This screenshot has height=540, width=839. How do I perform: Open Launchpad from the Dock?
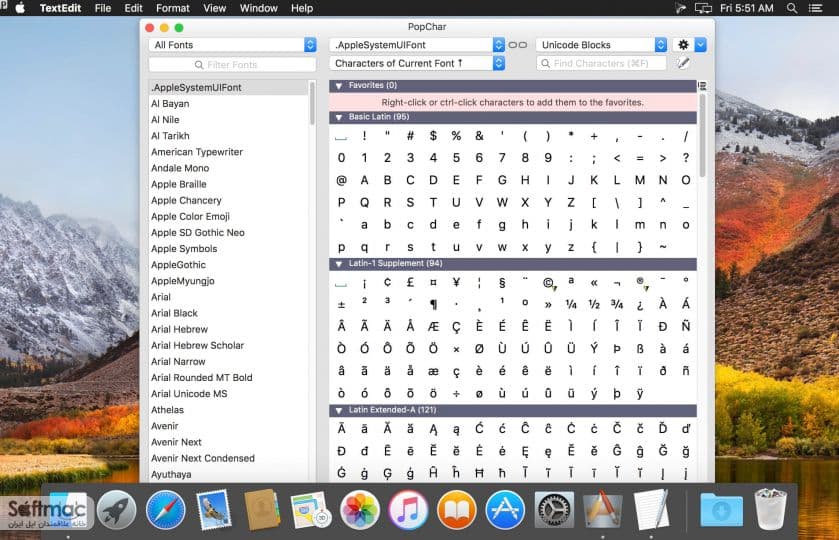click(117, 510)
